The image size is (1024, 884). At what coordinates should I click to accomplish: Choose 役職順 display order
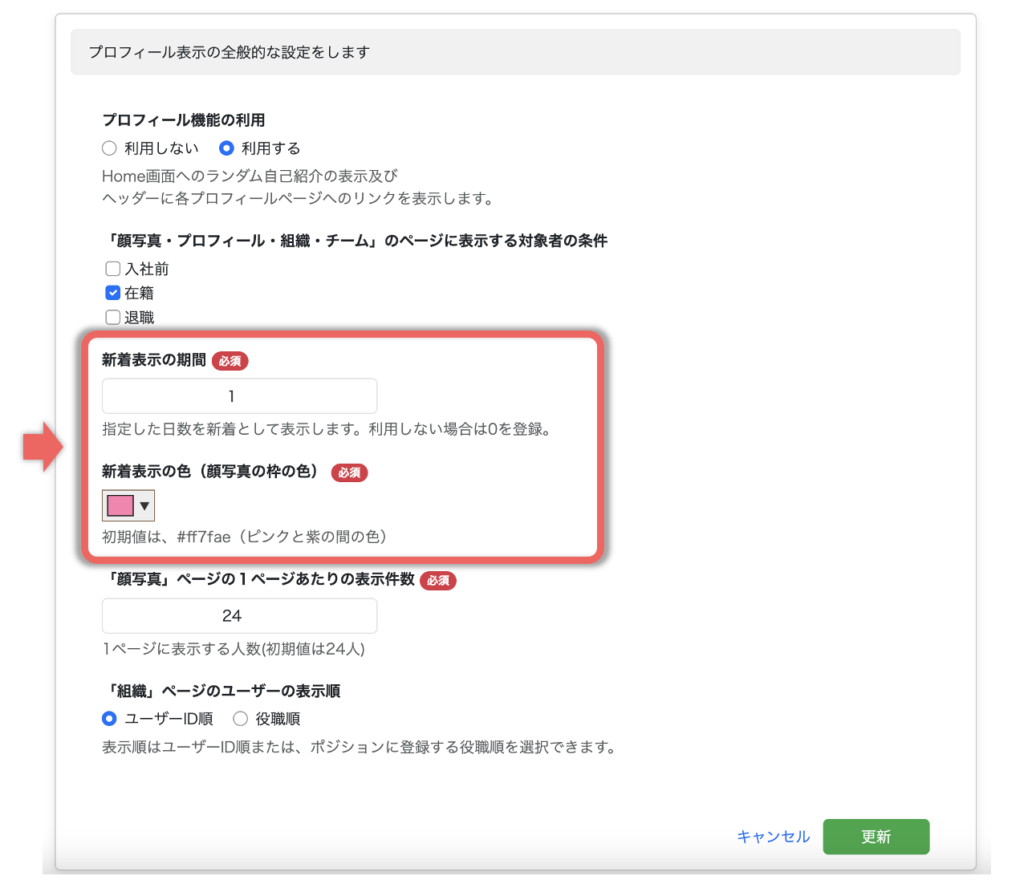tap(240, 718)
